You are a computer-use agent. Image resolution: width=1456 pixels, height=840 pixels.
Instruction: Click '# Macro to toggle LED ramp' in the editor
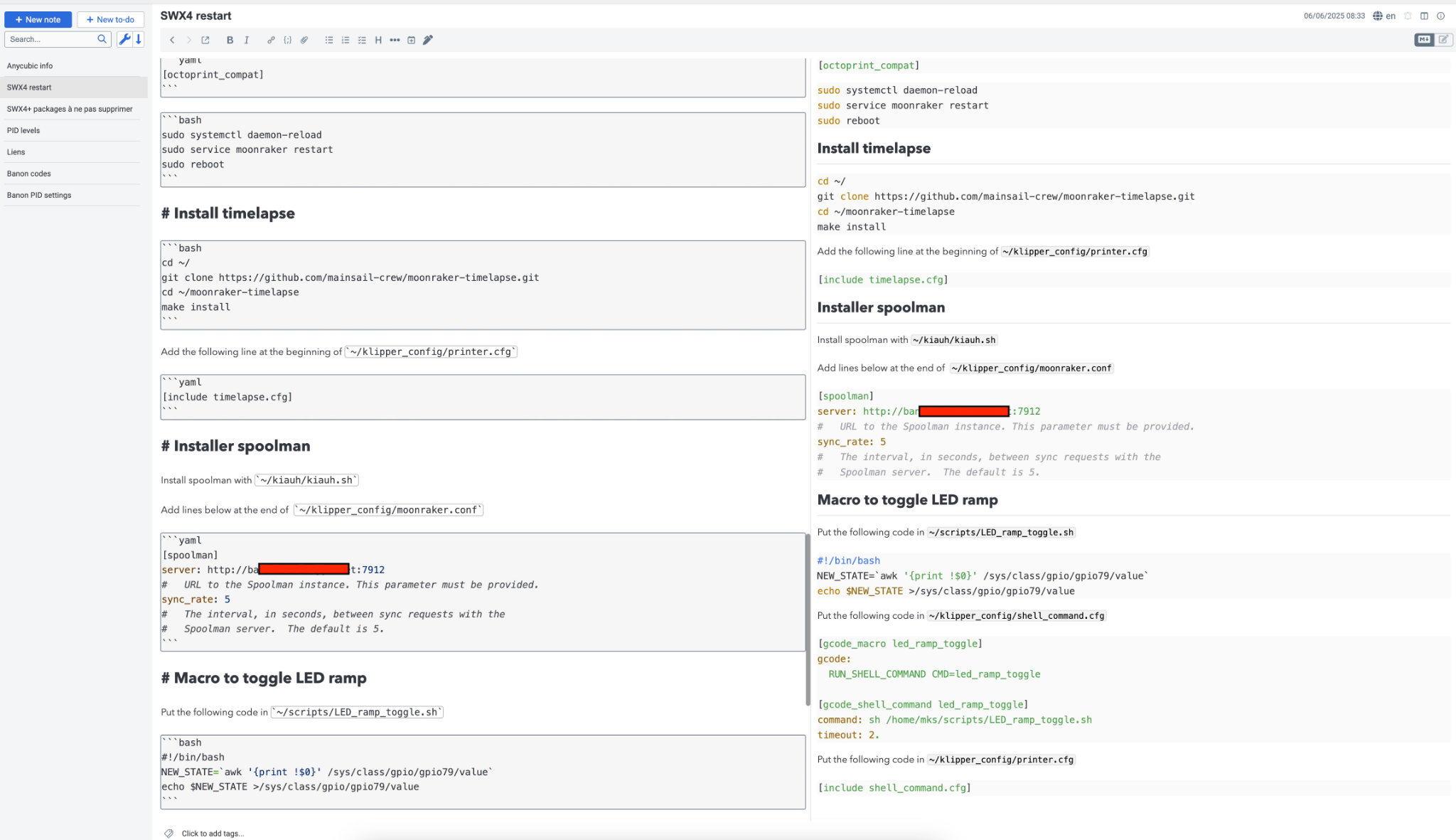(x=264, y=678)
